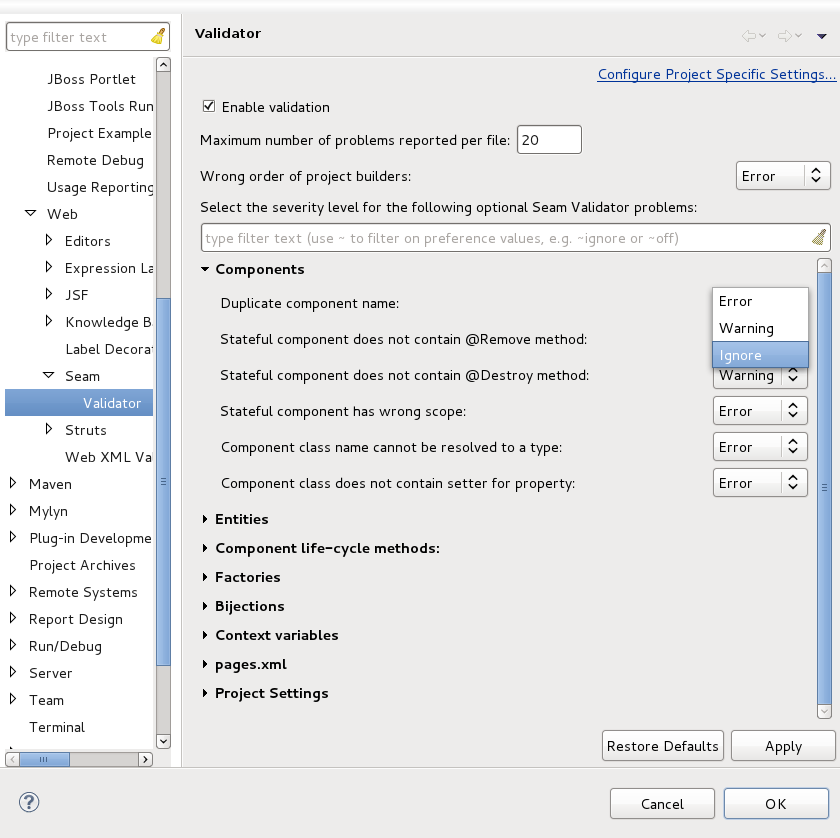Click the validator panel scrollbar up arrow

click(x=824, y=265)
